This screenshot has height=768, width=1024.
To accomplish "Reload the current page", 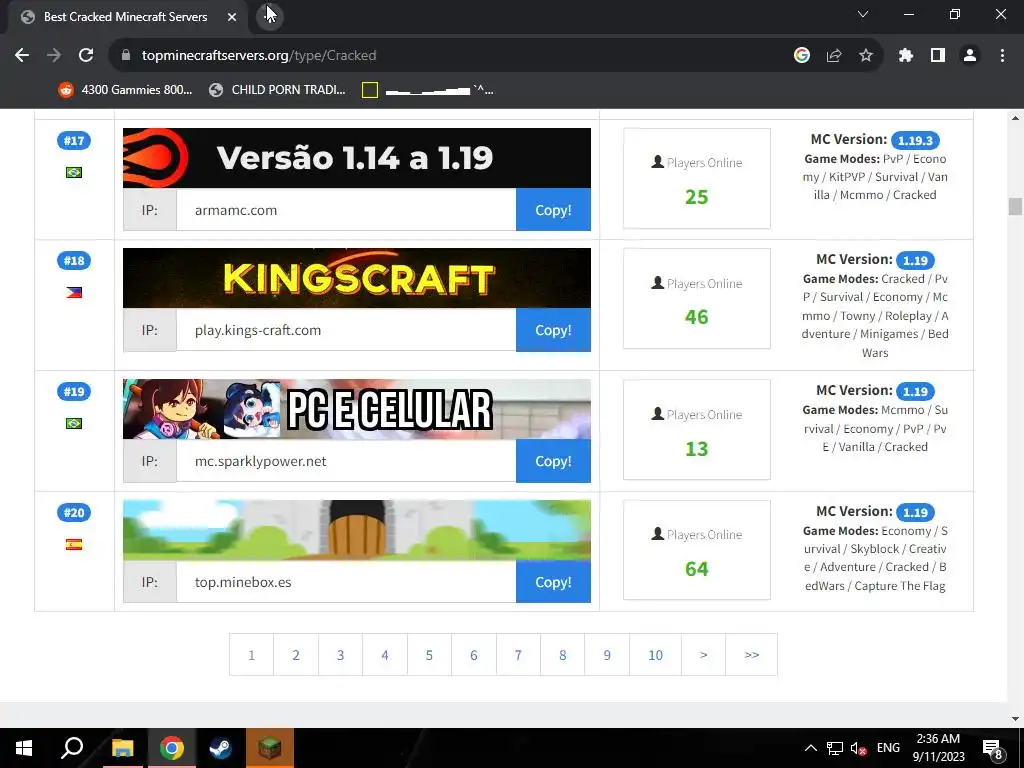I will pos(86,56).
